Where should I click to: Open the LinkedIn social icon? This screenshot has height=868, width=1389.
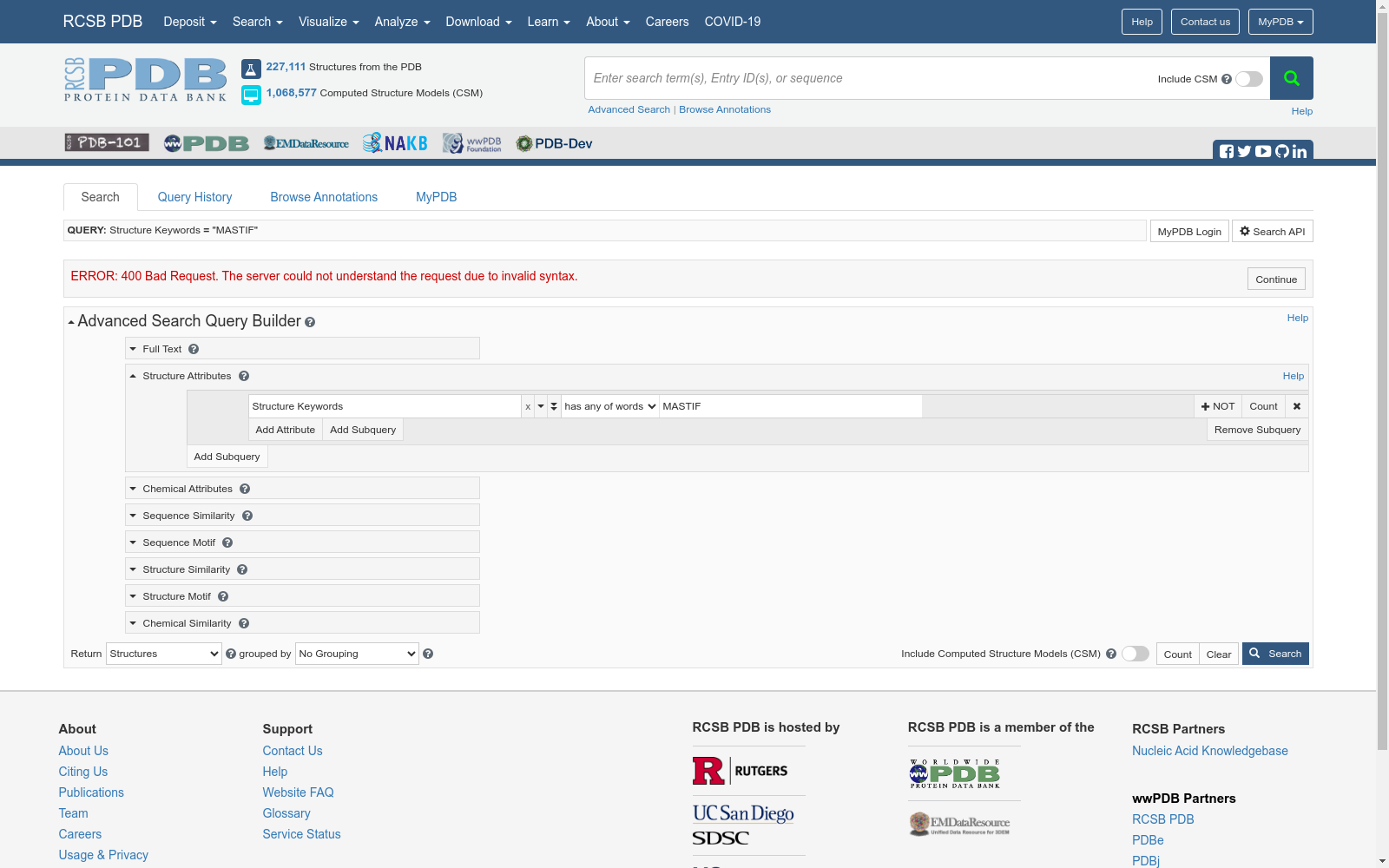[x=1300, y=151]
